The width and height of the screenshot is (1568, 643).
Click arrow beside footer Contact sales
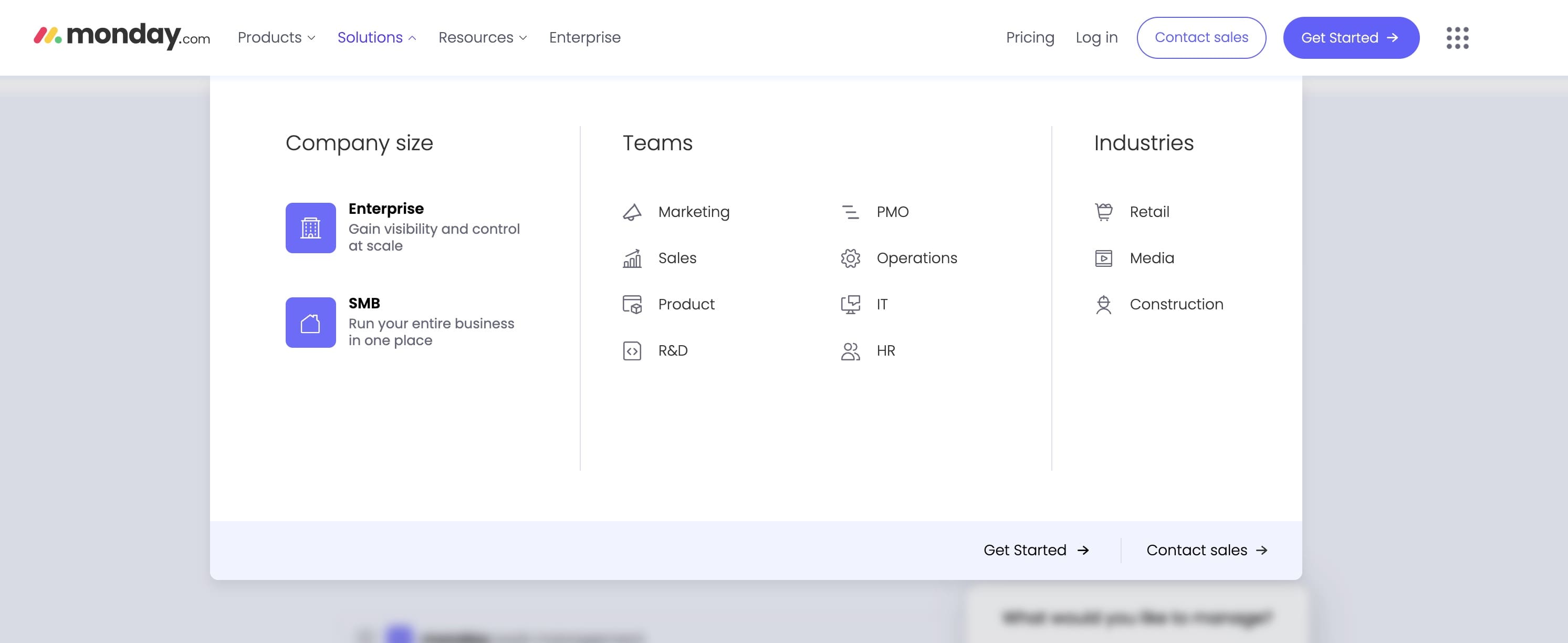pos(1262,551)
